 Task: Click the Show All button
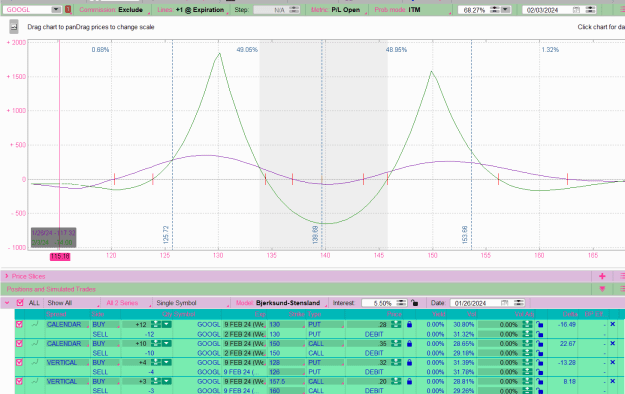[60, 303]
